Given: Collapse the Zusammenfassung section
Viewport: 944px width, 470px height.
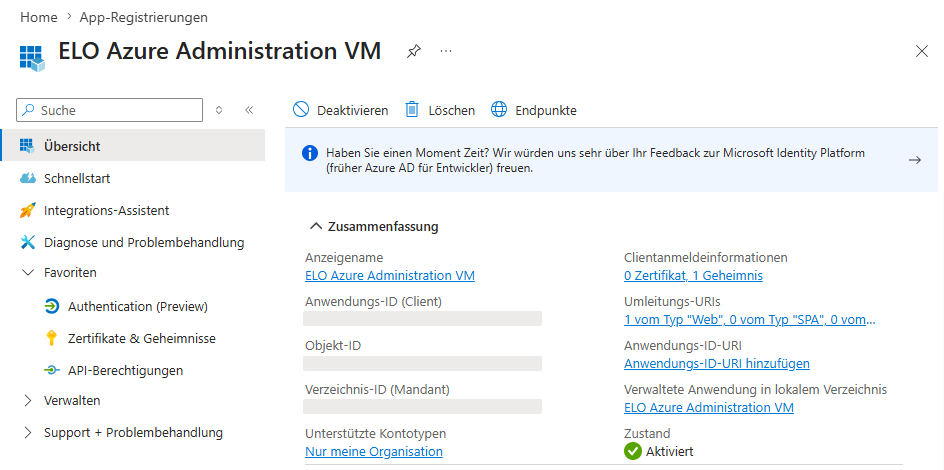Looking at the screenshot, I should pos(316,226).
